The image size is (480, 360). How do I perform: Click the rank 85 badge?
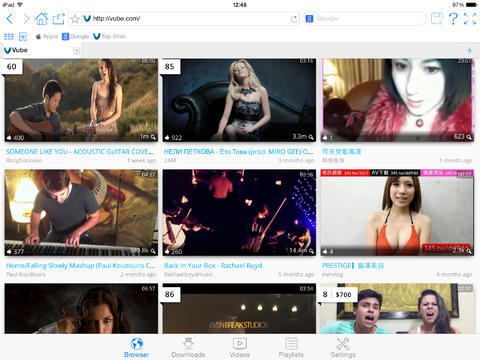(x=170, y=67)
